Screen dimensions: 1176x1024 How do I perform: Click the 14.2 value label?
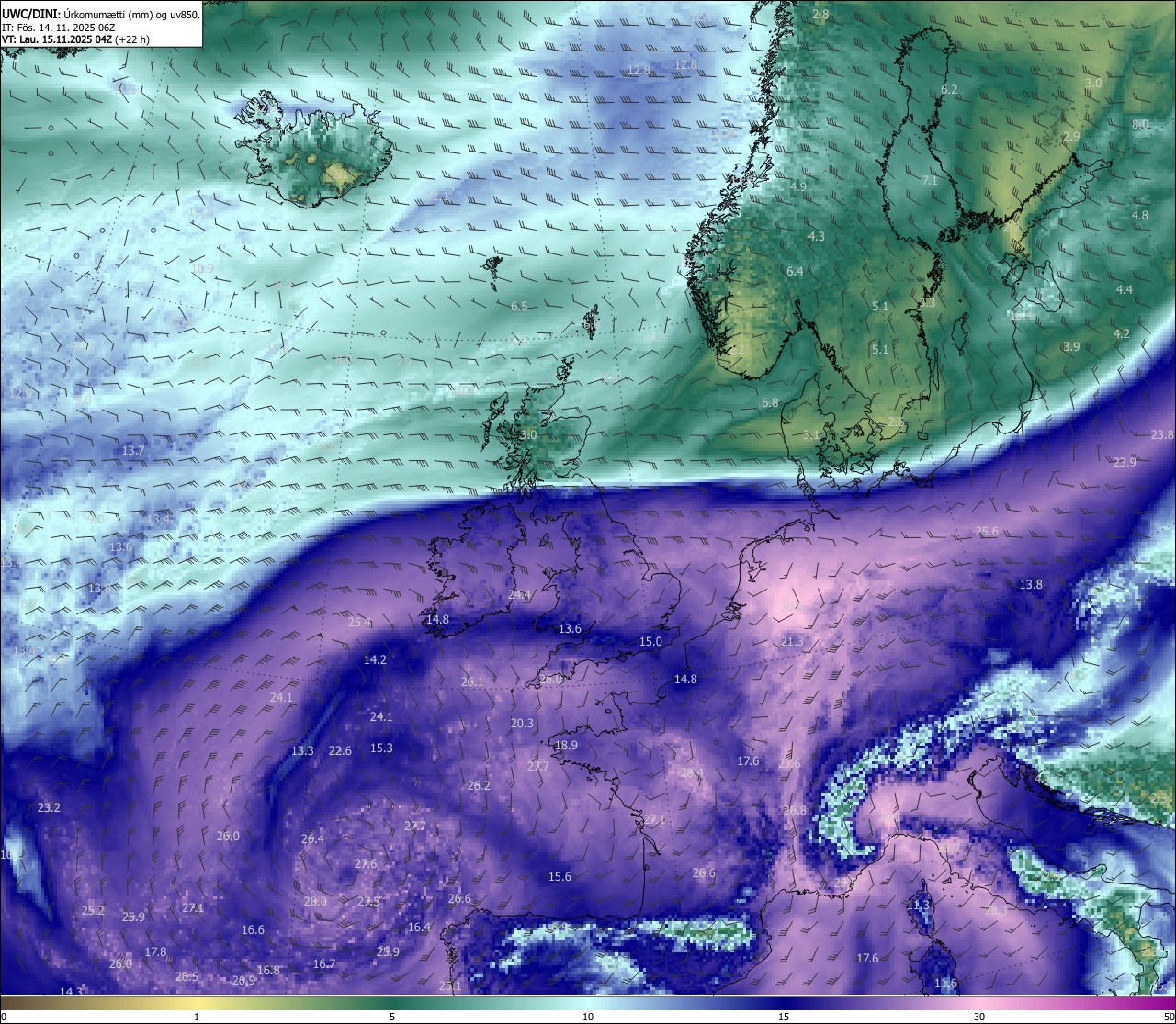375,660
